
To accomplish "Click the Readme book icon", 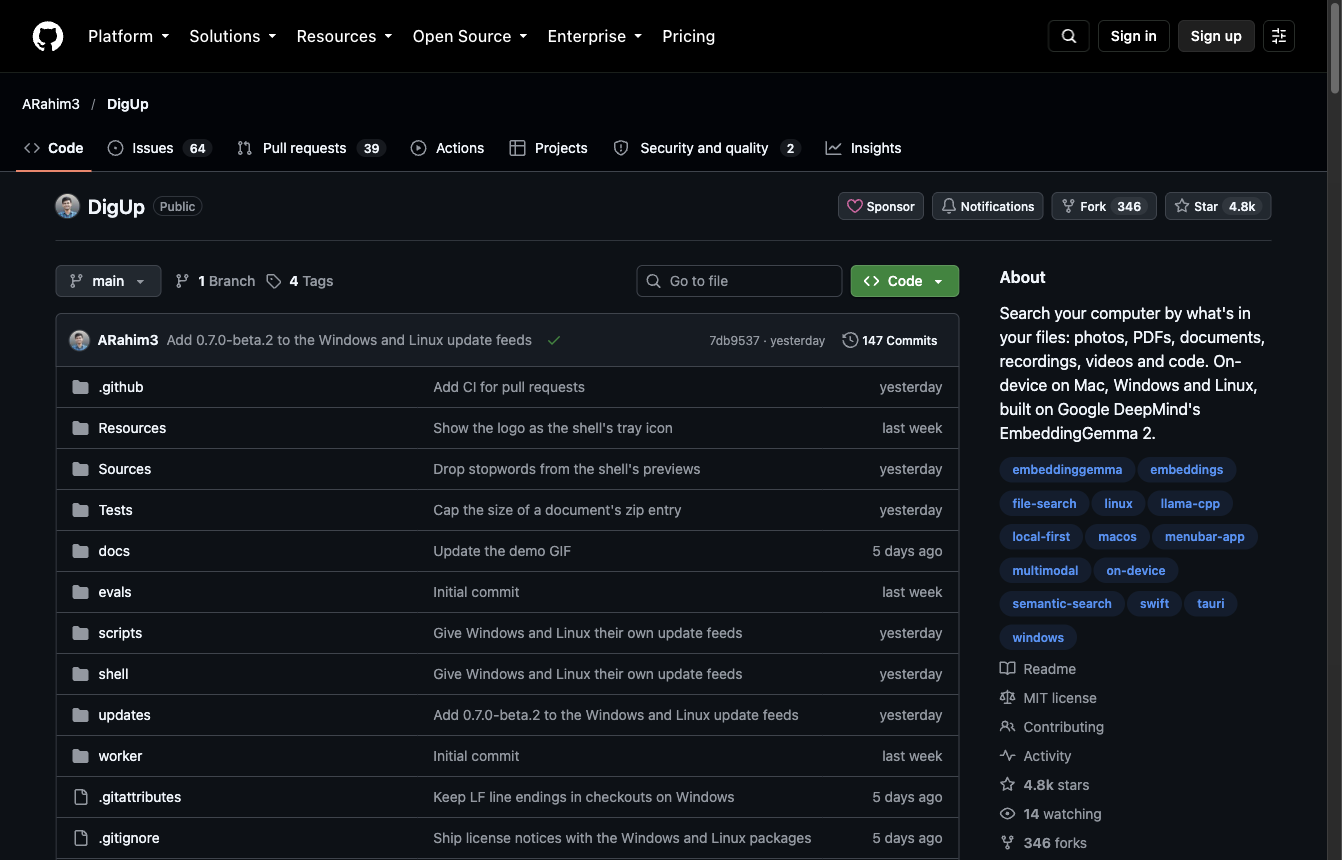I will point(1007,669).
